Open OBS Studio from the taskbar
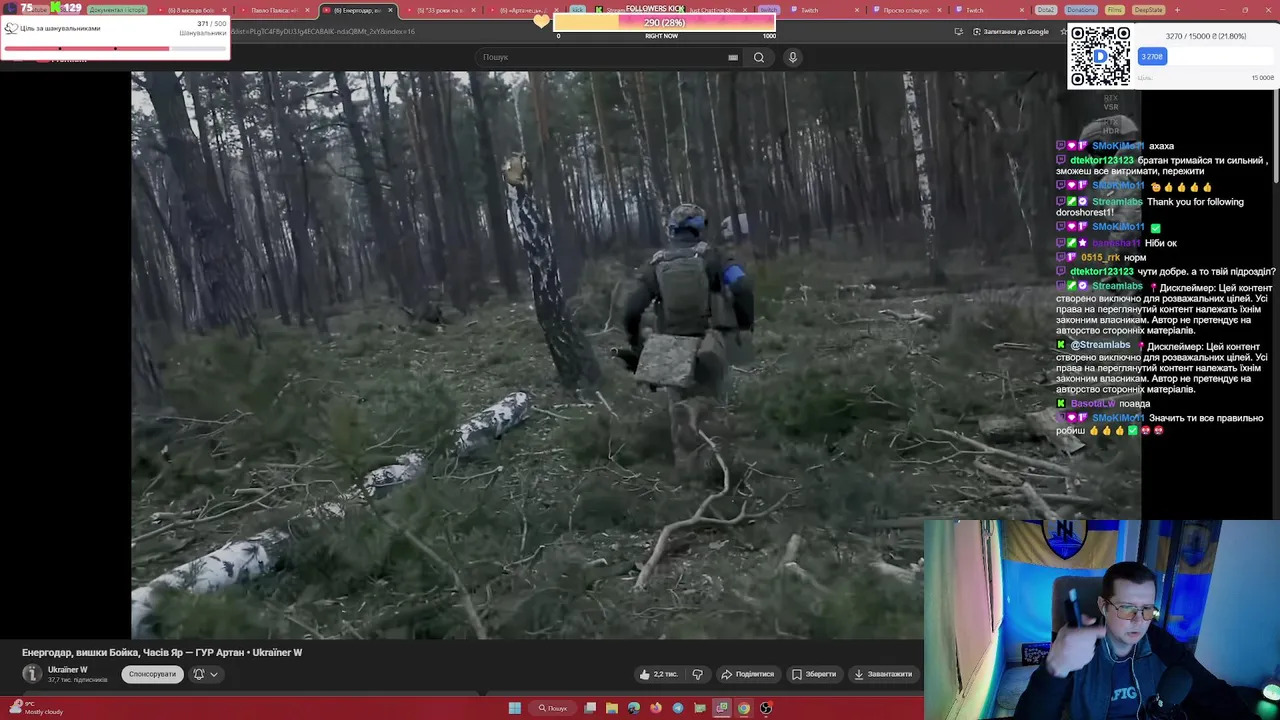This screenshot has width=1280, height=720. [x=766, y=708]
